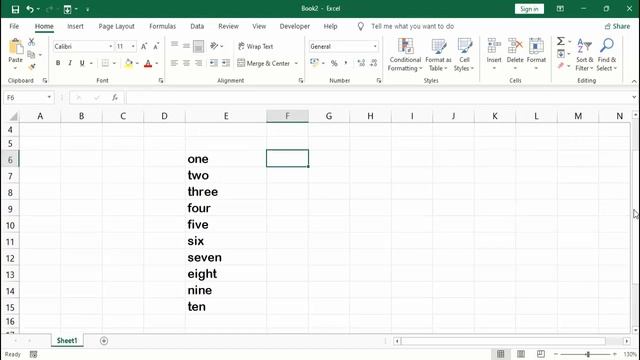Image resolution: width=640 pixels, height=360 pixels.
Task: Click the Cut scissors icon
Action: point(31,42)
